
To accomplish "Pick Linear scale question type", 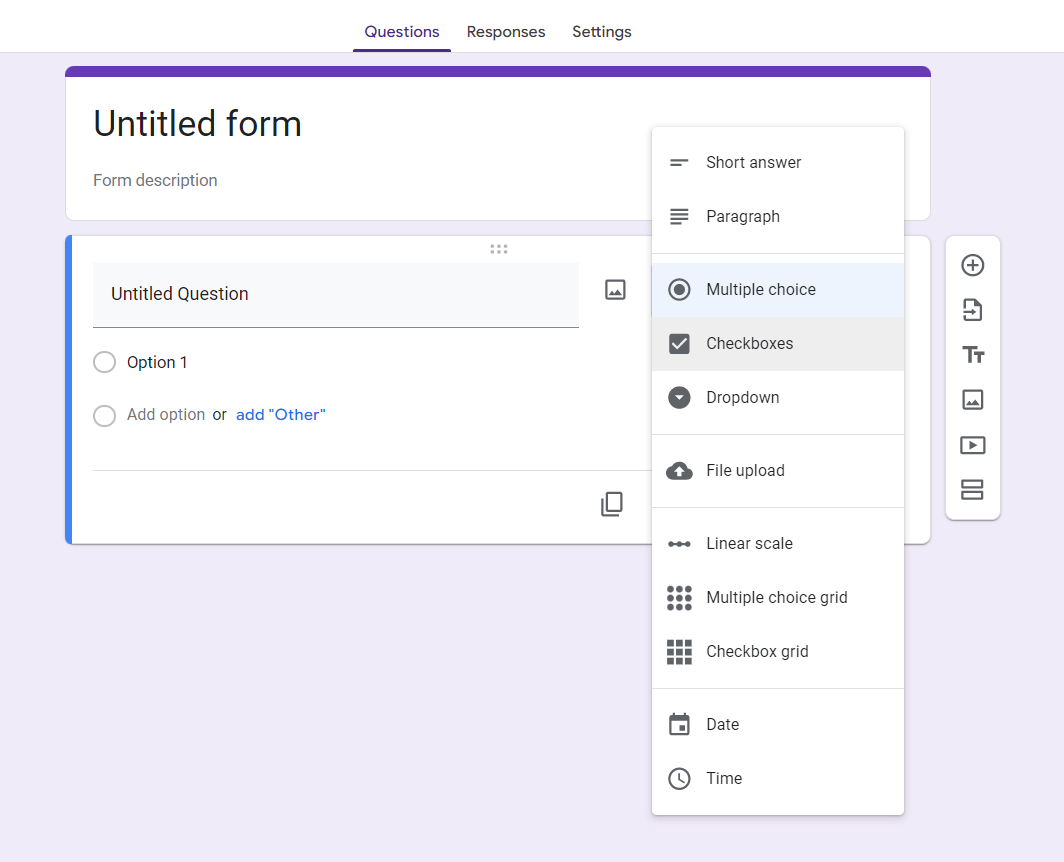I will click(x=749, y=544).
